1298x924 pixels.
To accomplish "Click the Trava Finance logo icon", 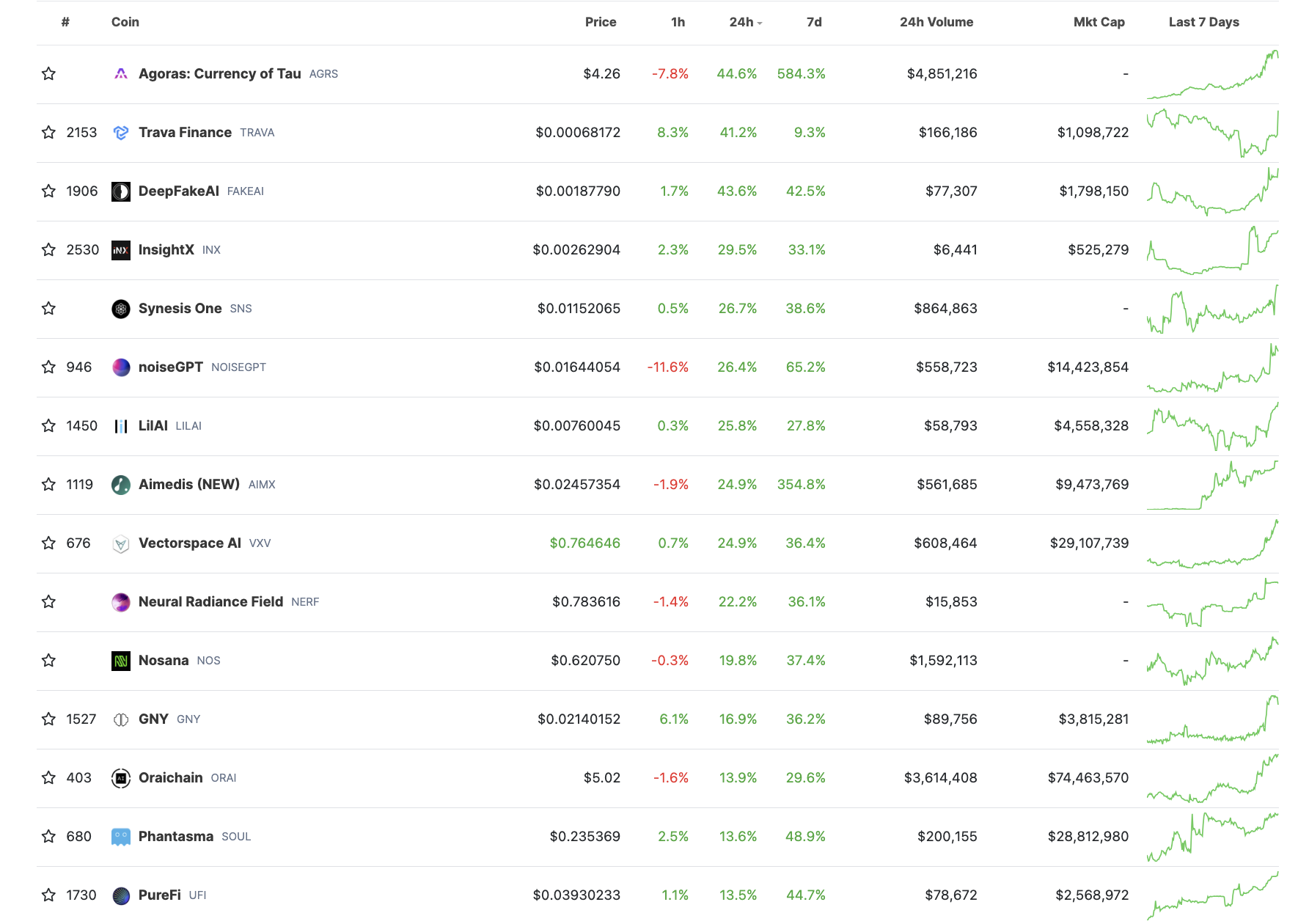I will tap(121, 133).
